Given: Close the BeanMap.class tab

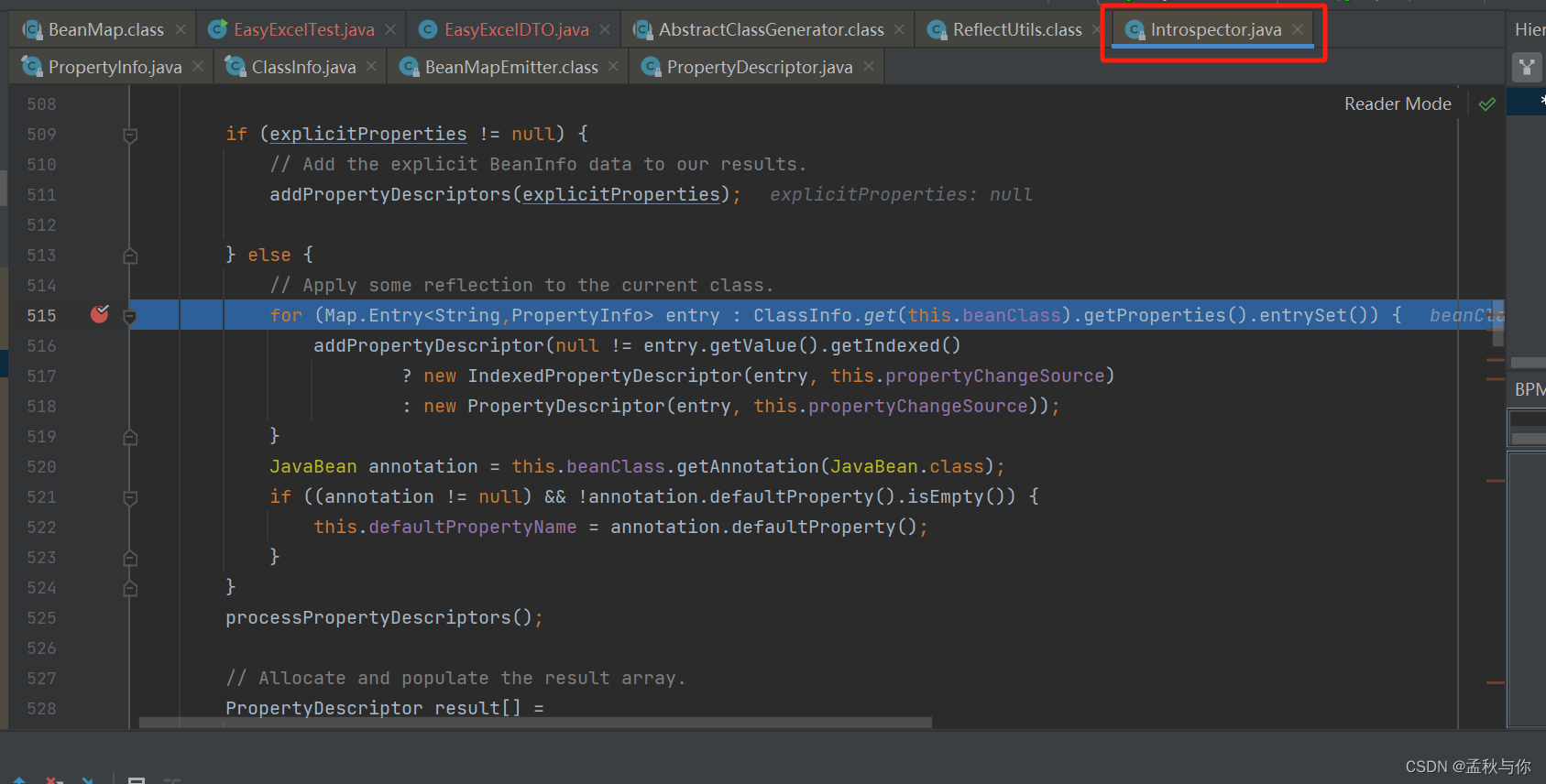Looking at the screenshot, I should tap(181, 29).
